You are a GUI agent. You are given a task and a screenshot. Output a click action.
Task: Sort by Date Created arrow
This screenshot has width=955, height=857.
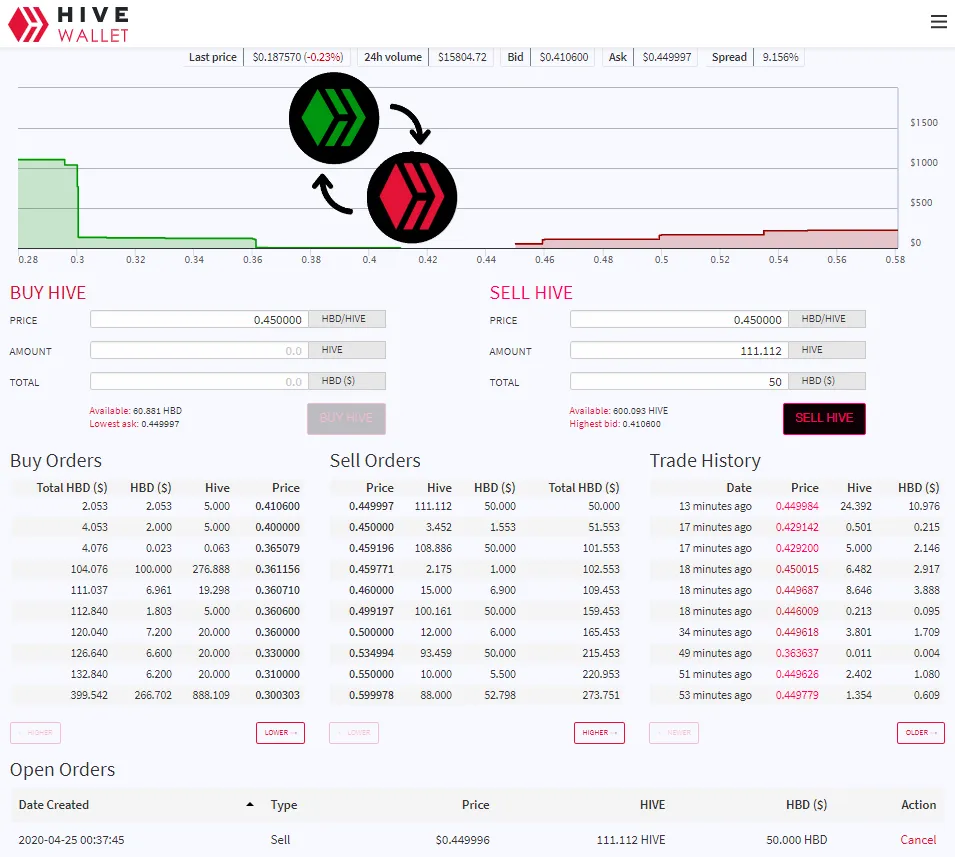click(250, 805)
